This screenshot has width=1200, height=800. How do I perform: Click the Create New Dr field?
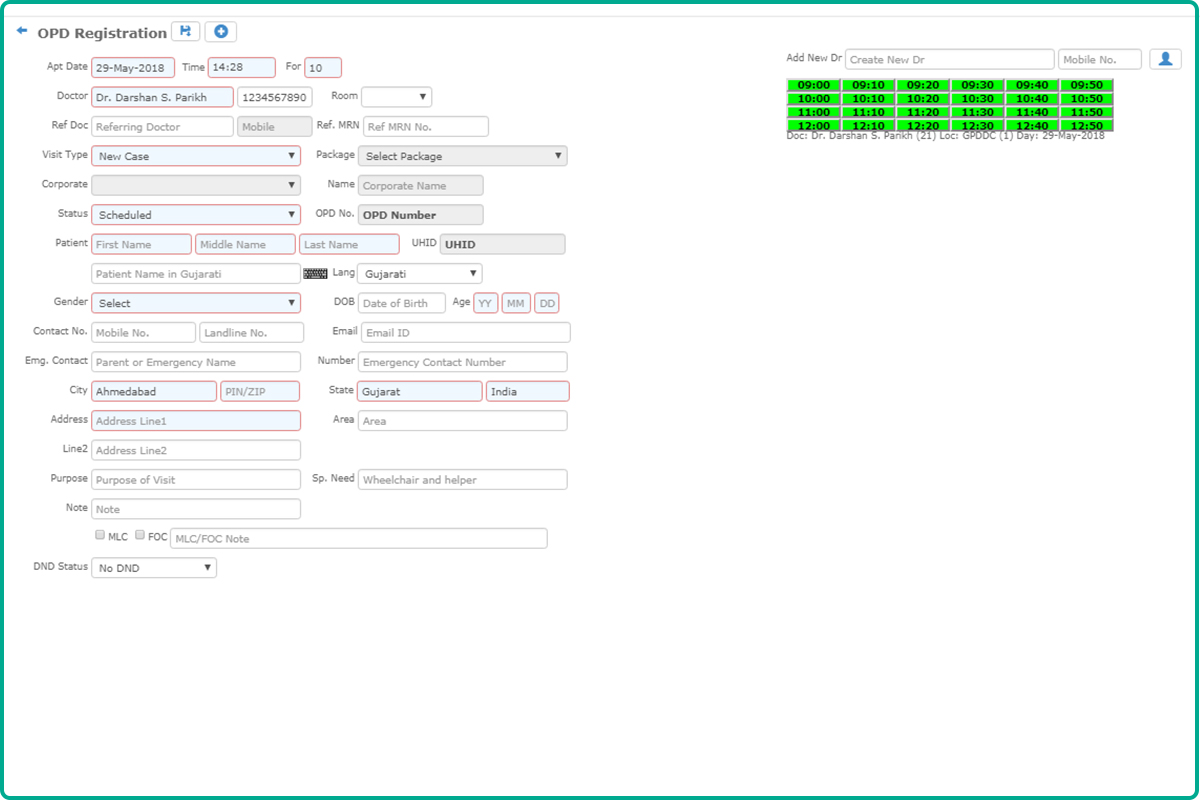point(949,60)
